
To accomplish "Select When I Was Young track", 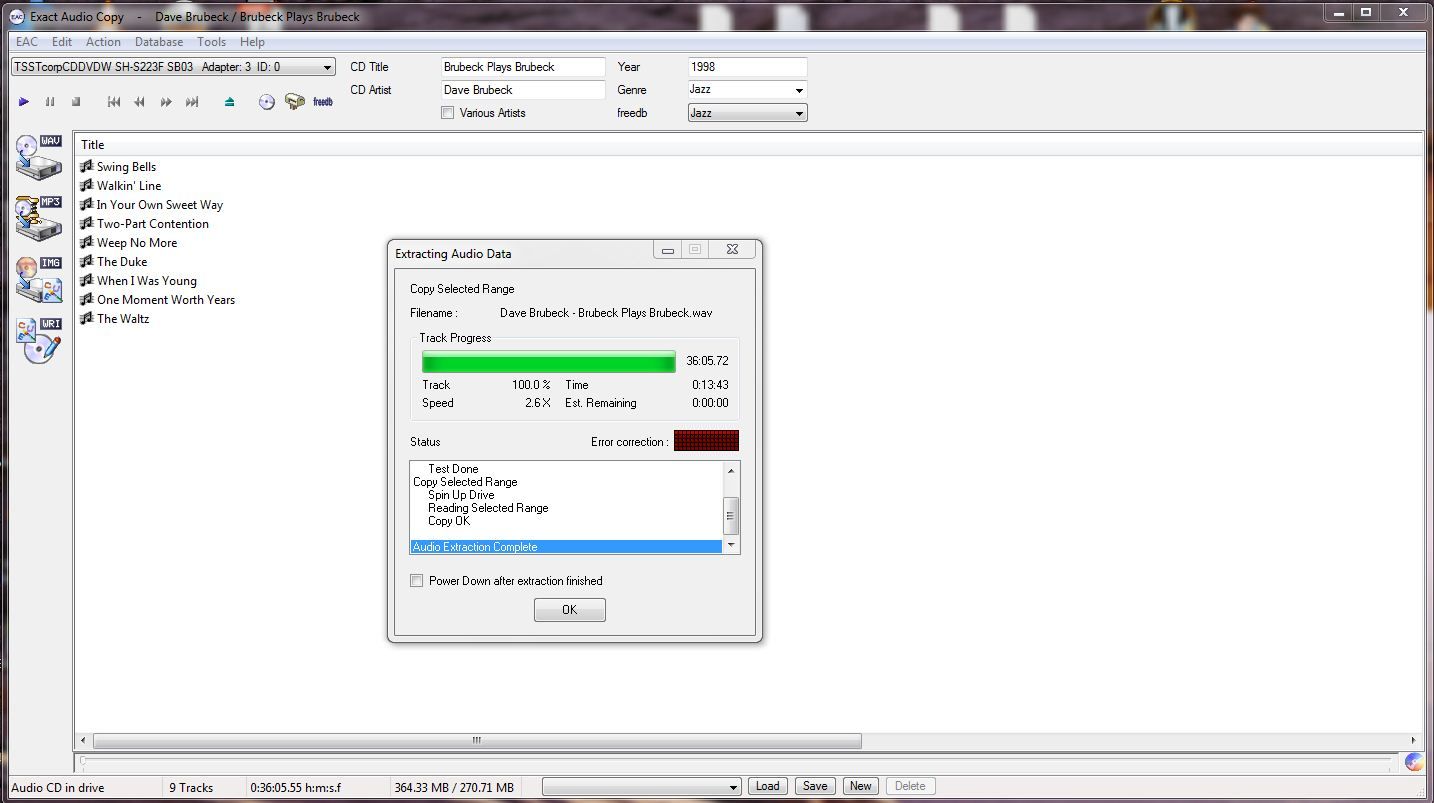I will [147, 281].
